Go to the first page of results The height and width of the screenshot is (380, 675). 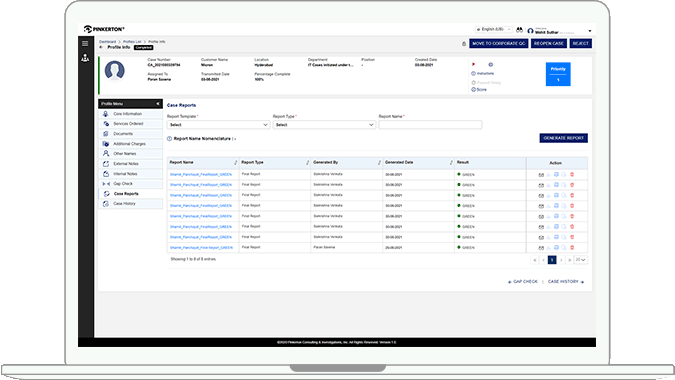click(x=535, y=260)
